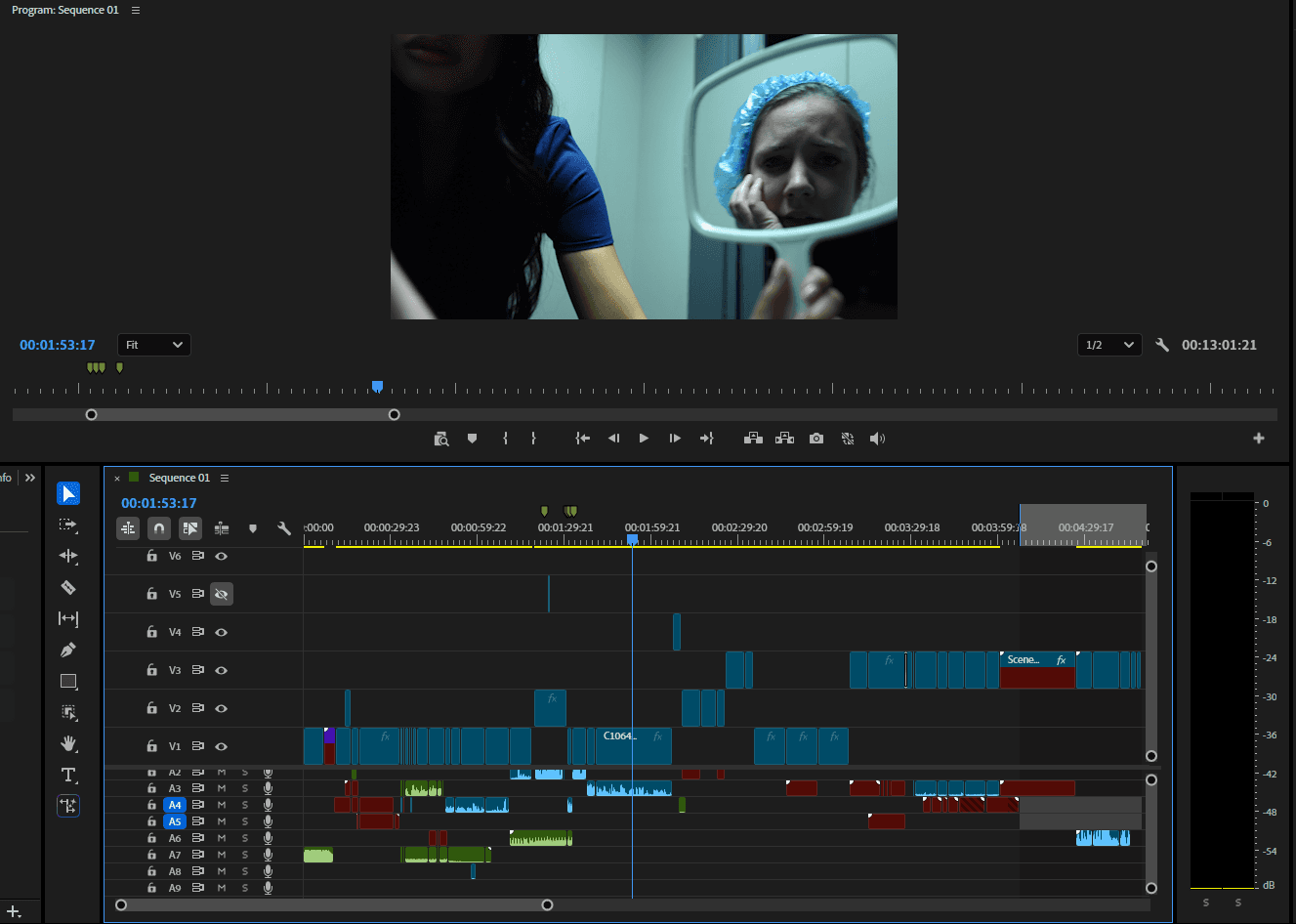The width and height of the screenshot is (1296, 924).
Task: Open the Fit zoom level dropdown
Action: pyautogui.click(x=154, y=345)
